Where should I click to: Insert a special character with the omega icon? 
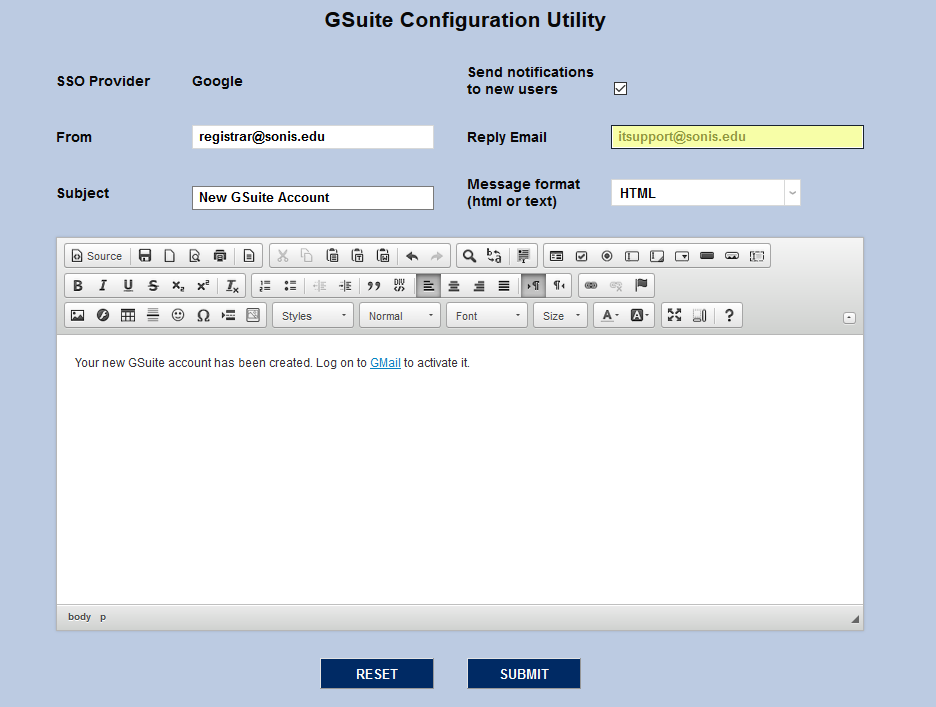203,315
